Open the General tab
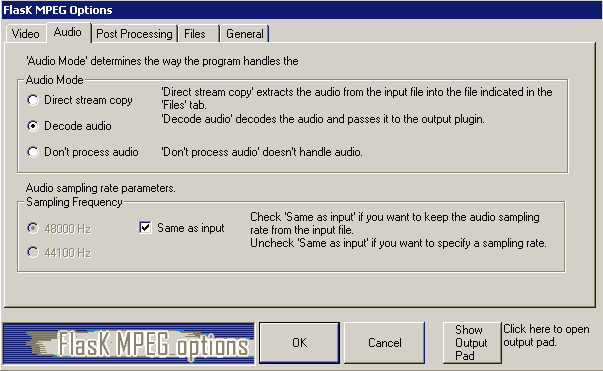Screen dimensions: 603x371 click(245, 34)
